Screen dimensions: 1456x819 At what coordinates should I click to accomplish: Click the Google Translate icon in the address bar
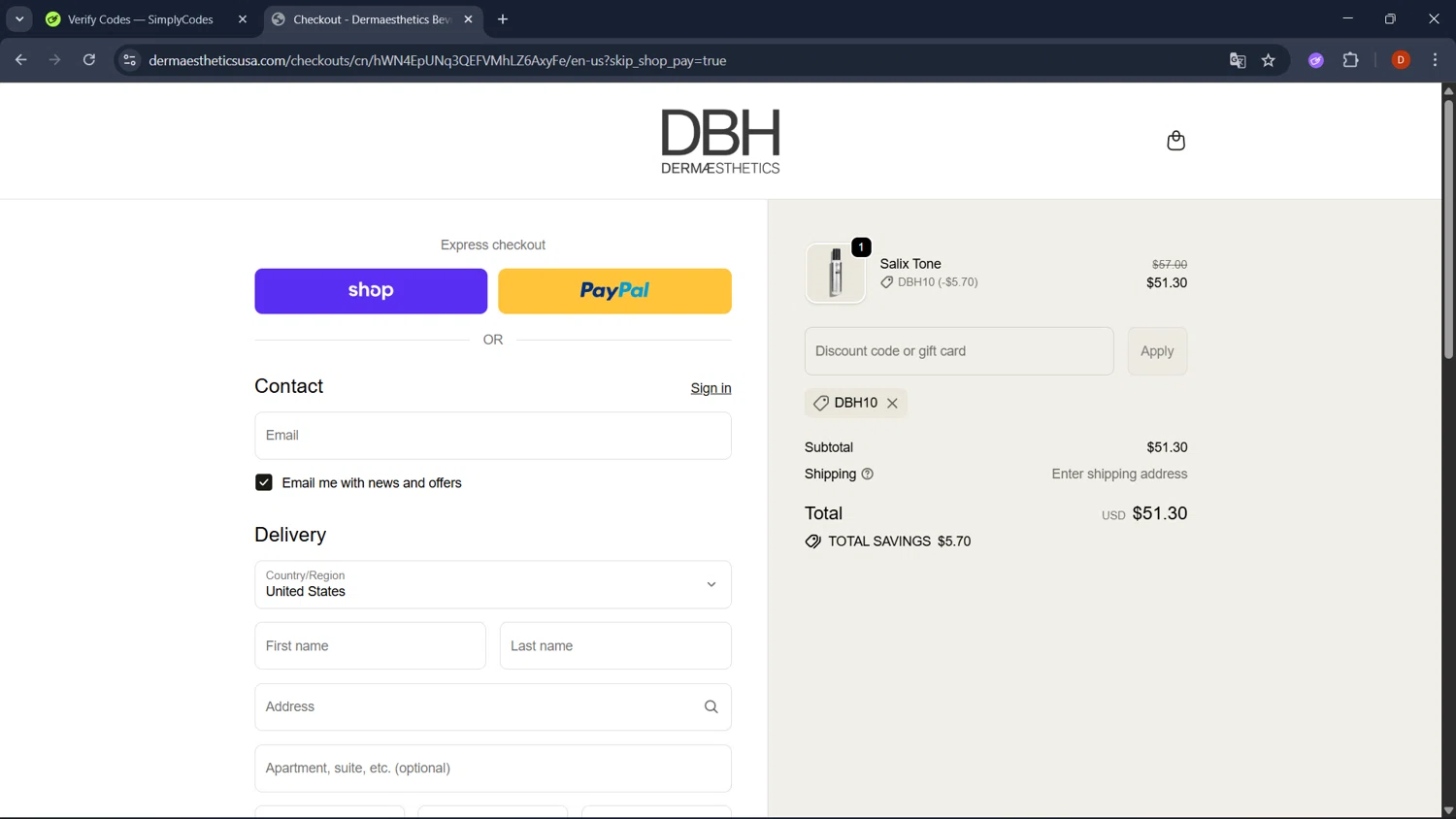click(1237, 60)
